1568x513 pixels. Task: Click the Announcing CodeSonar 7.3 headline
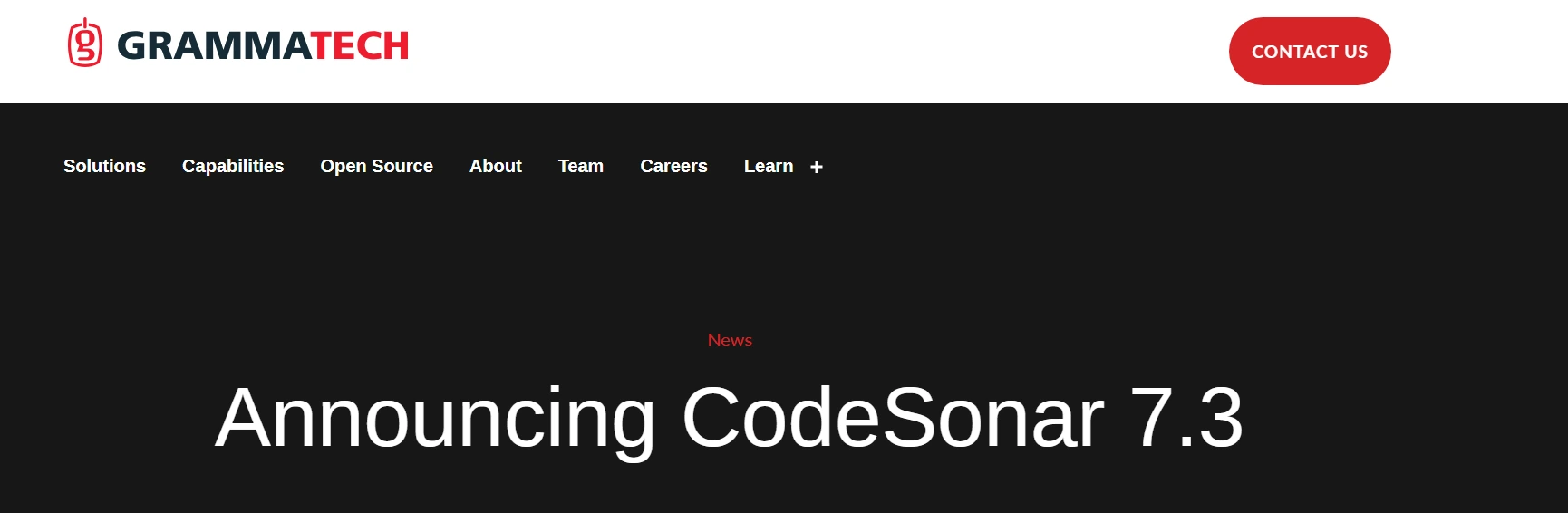point(729,418)
